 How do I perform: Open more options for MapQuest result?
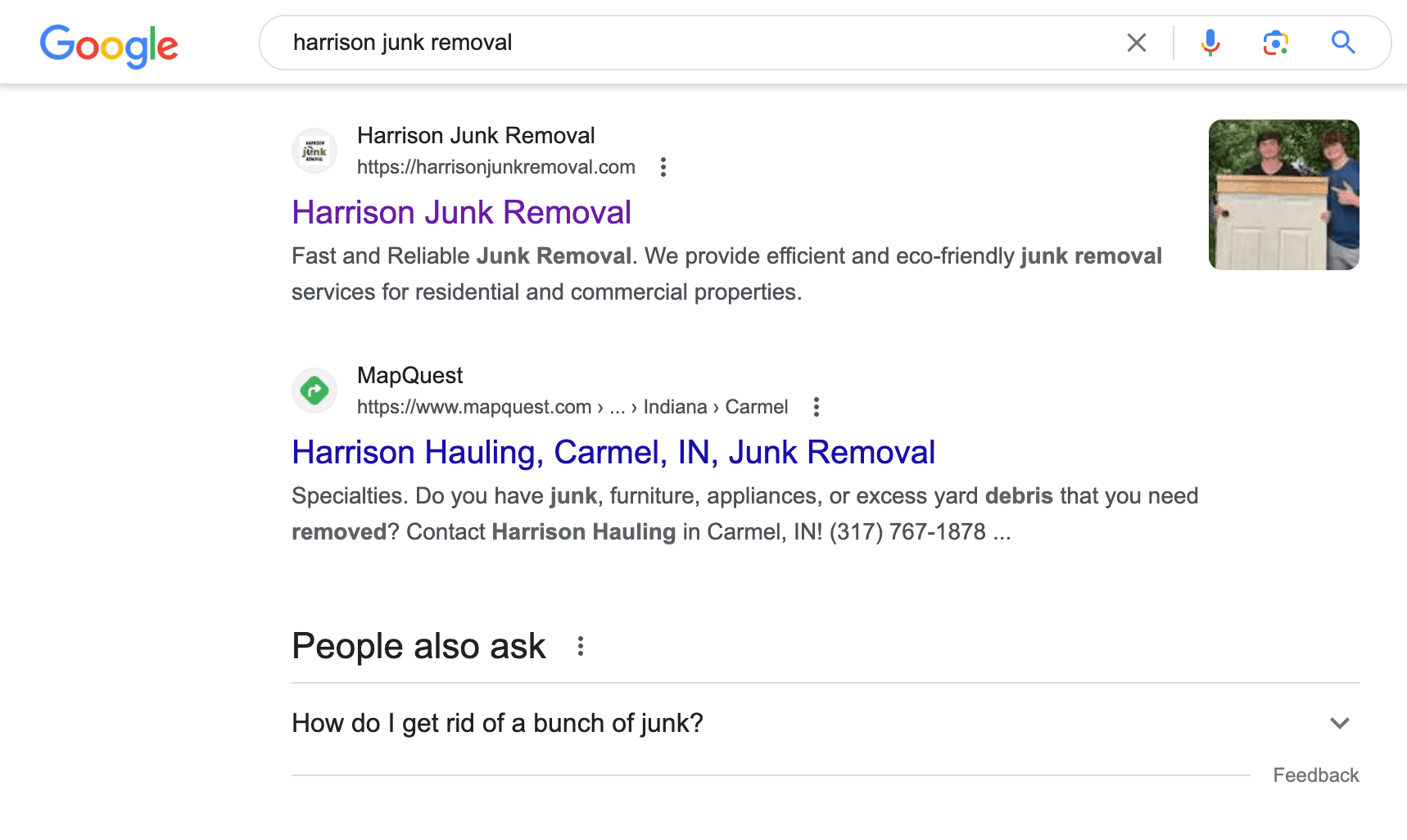point(817,407)
